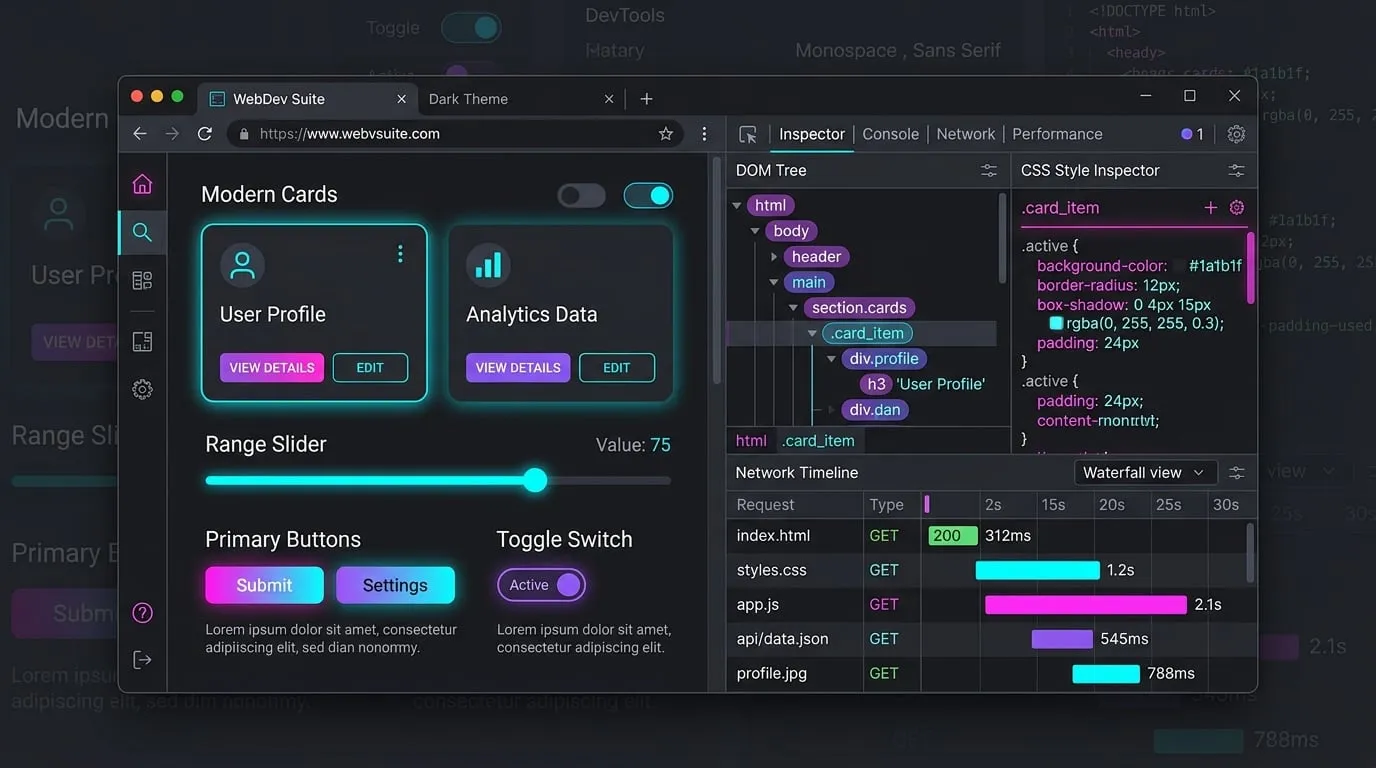The width and height of the screenshot is (1376, 768).
Task: Collapse the html node in the DOM tree
Action: click(x=737, y=206)
